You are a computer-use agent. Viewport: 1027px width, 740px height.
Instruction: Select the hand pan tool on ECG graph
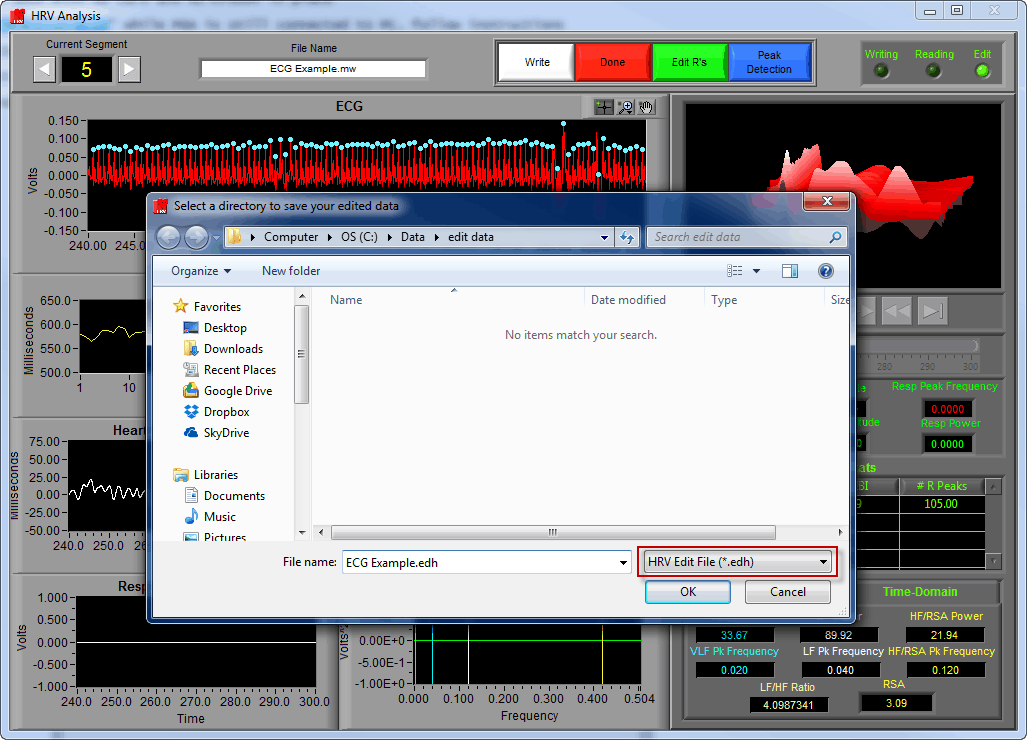pyautogui.click(x=646, y=107)
